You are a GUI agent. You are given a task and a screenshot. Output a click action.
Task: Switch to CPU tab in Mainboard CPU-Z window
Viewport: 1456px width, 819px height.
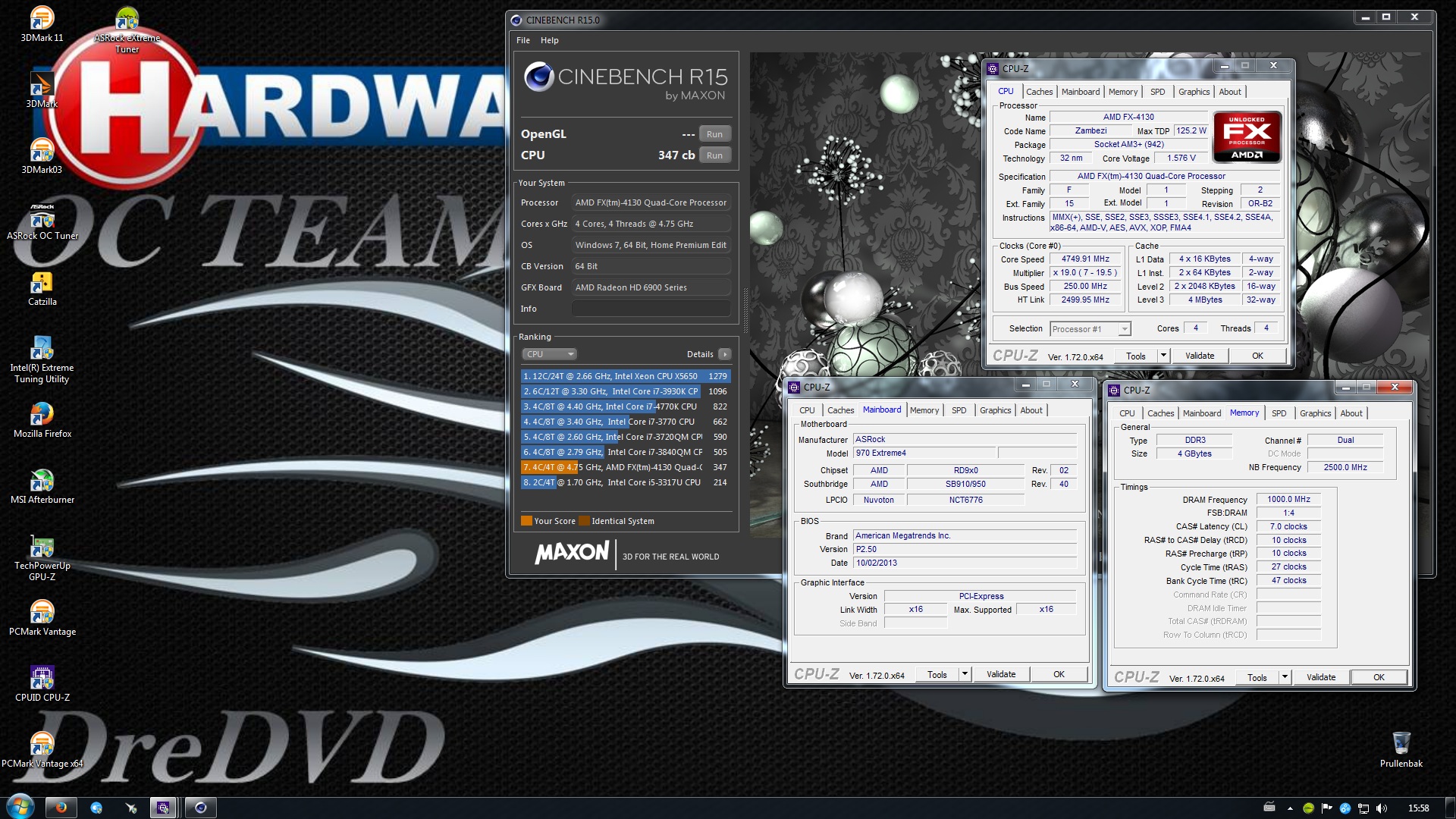pyautogui.click(x=807, y=410)
